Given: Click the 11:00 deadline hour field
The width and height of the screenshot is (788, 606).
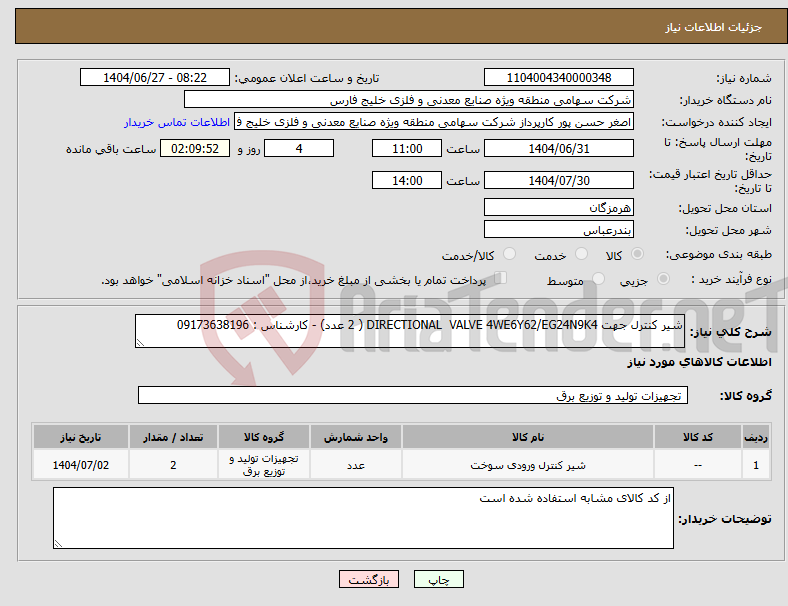Looking at the screenshot, I should pos(407,148).
